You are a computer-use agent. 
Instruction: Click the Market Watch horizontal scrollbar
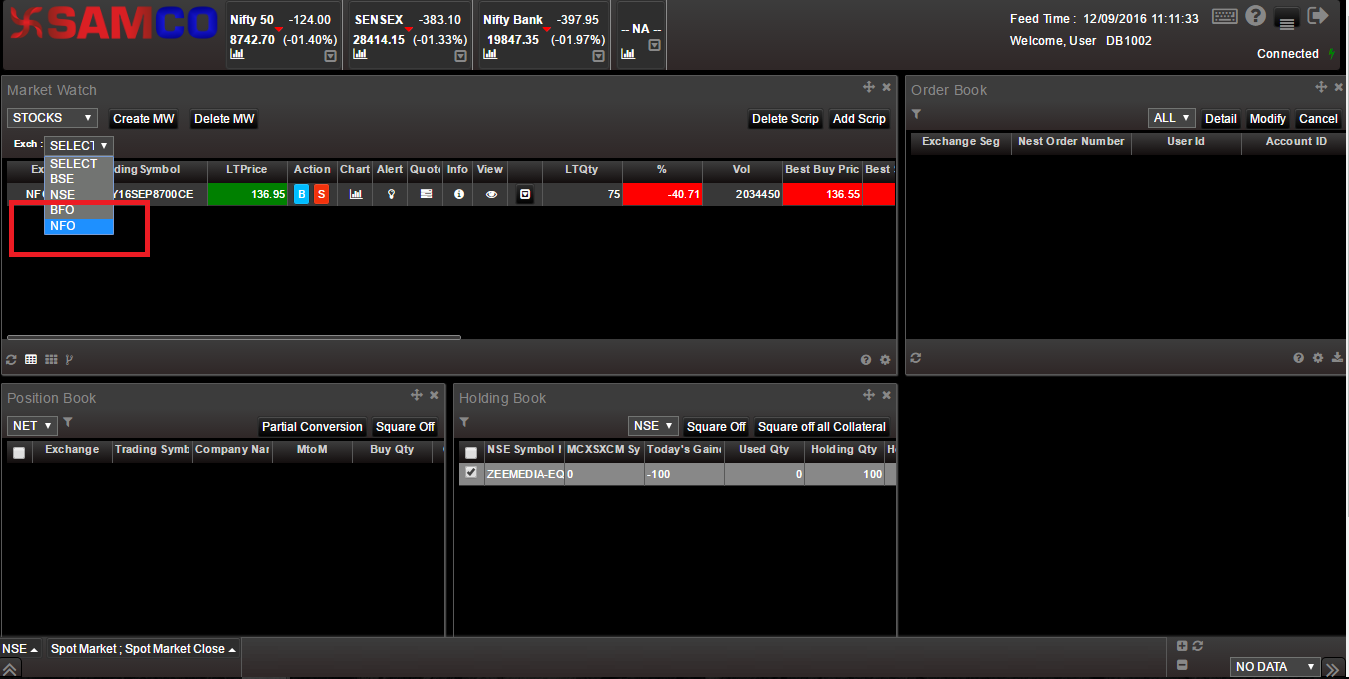(x=234, y=338)
